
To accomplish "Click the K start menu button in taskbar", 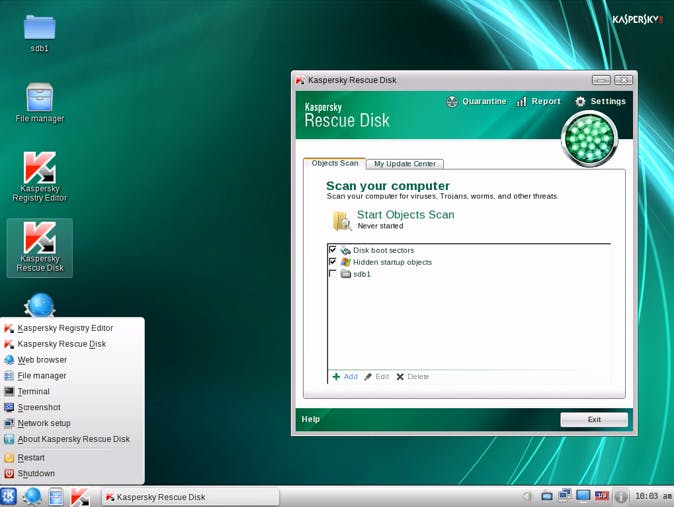I will click(8, 497).
